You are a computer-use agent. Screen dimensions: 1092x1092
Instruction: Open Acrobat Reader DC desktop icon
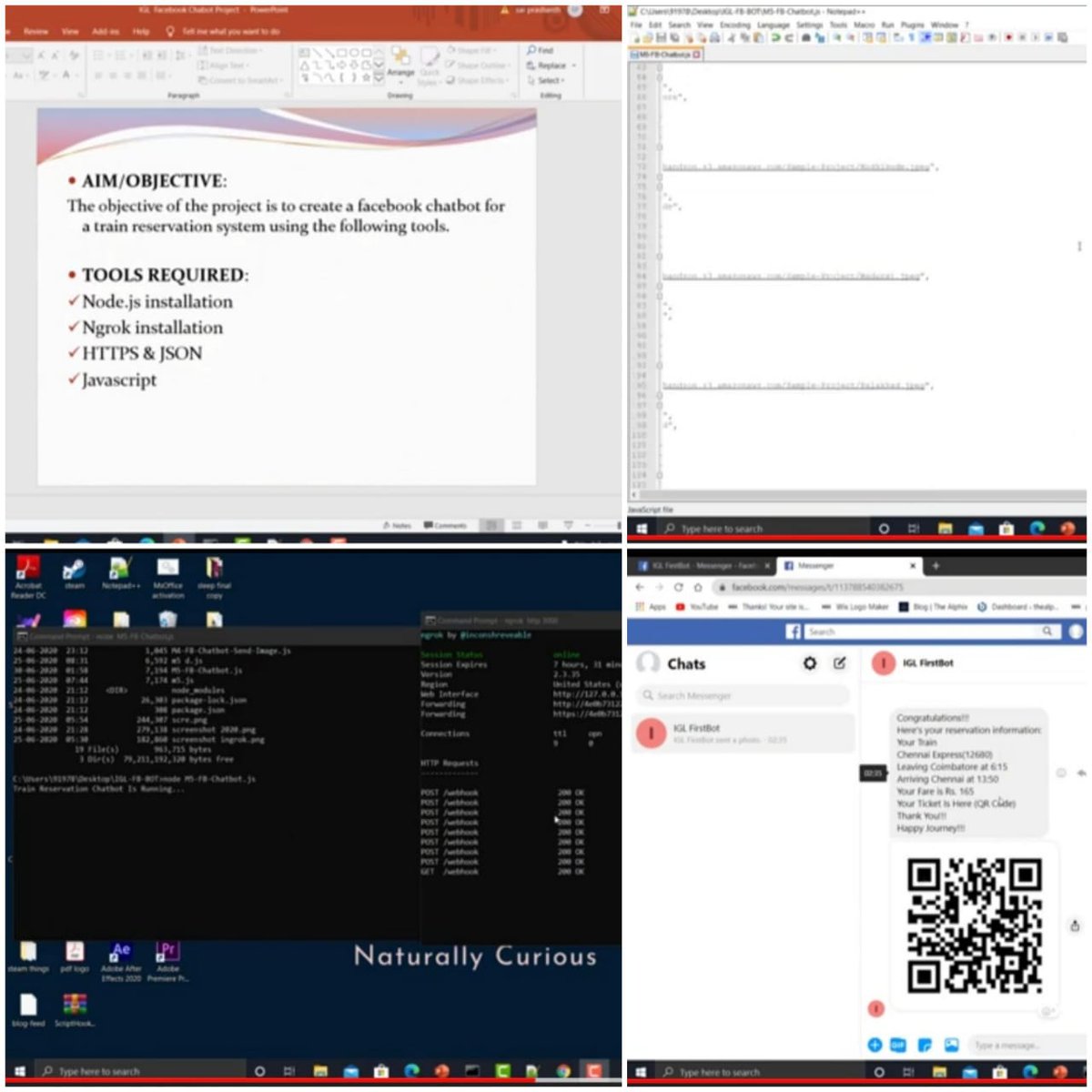pos(28,577)
